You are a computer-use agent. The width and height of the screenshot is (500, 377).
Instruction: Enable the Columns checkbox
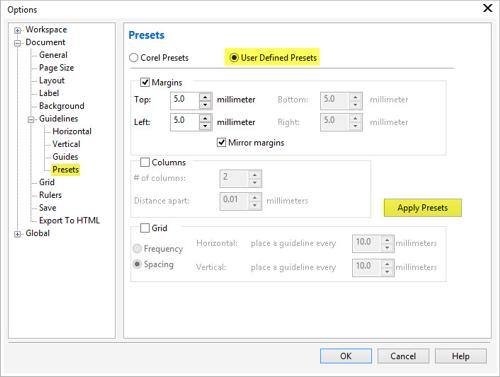point(145,162)
